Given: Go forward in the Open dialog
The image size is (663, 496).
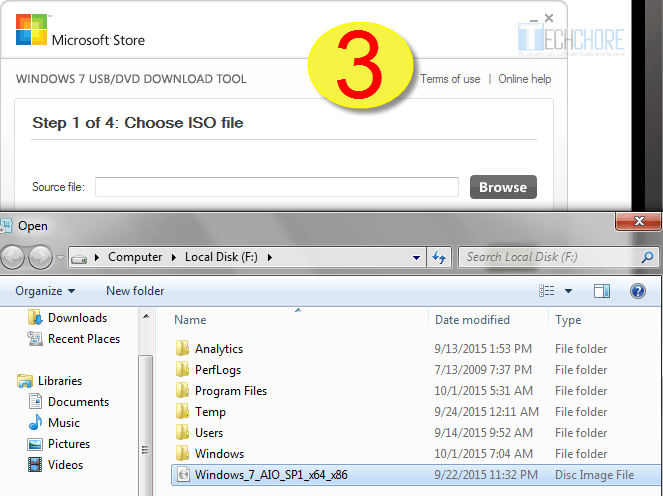Looking at the screenshot, I should tap(40, 257).
